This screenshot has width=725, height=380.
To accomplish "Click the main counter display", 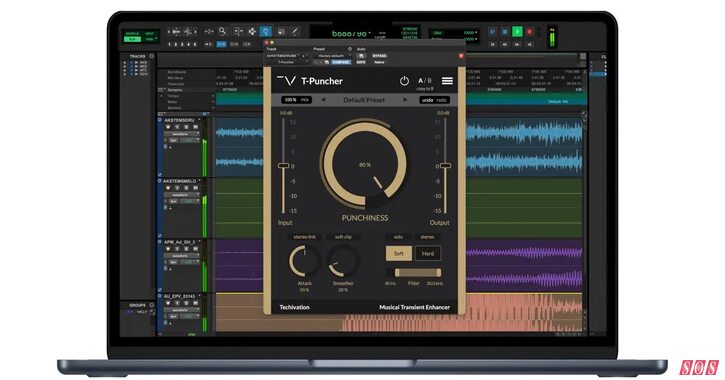I will click(351, 33).
